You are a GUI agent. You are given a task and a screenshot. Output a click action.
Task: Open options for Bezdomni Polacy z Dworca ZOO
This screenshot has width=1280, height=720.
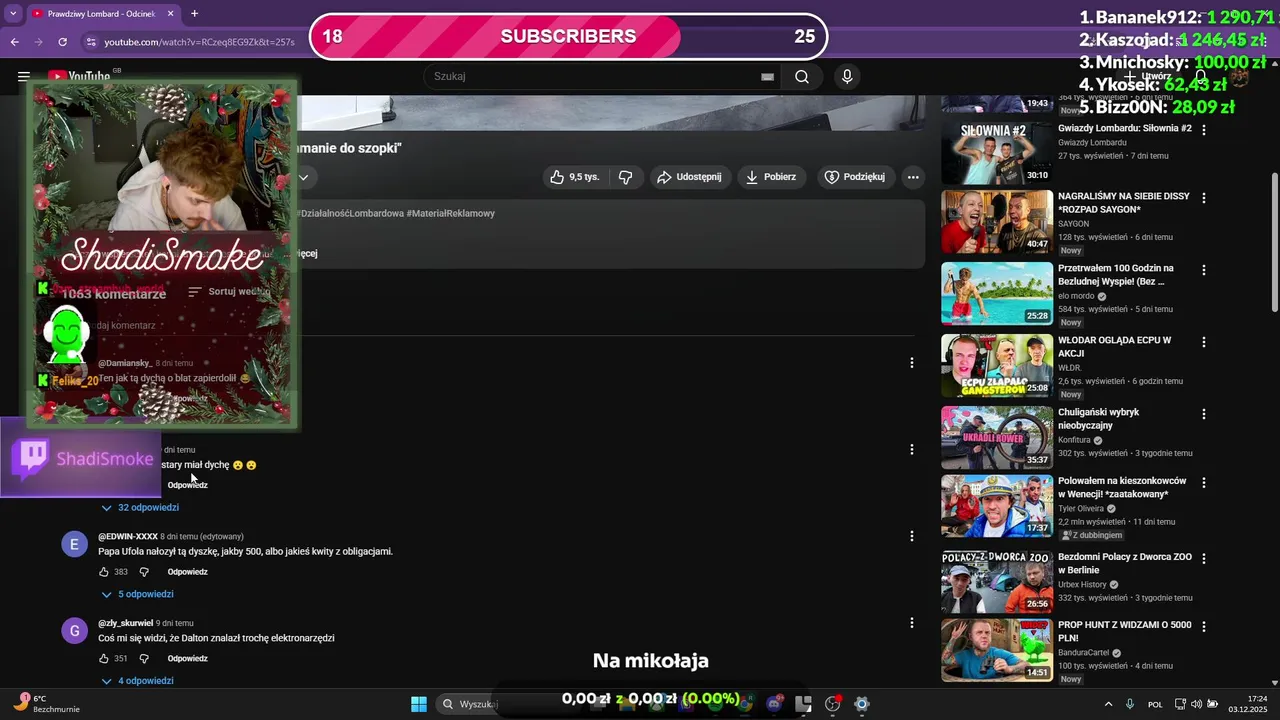[1203, 558]
